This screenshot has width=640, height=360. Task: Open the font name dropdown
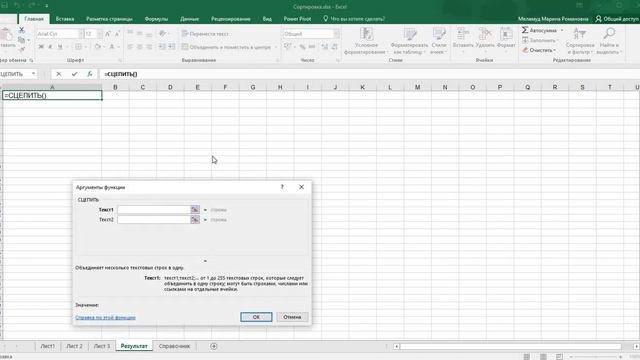(x=80, y=34)
